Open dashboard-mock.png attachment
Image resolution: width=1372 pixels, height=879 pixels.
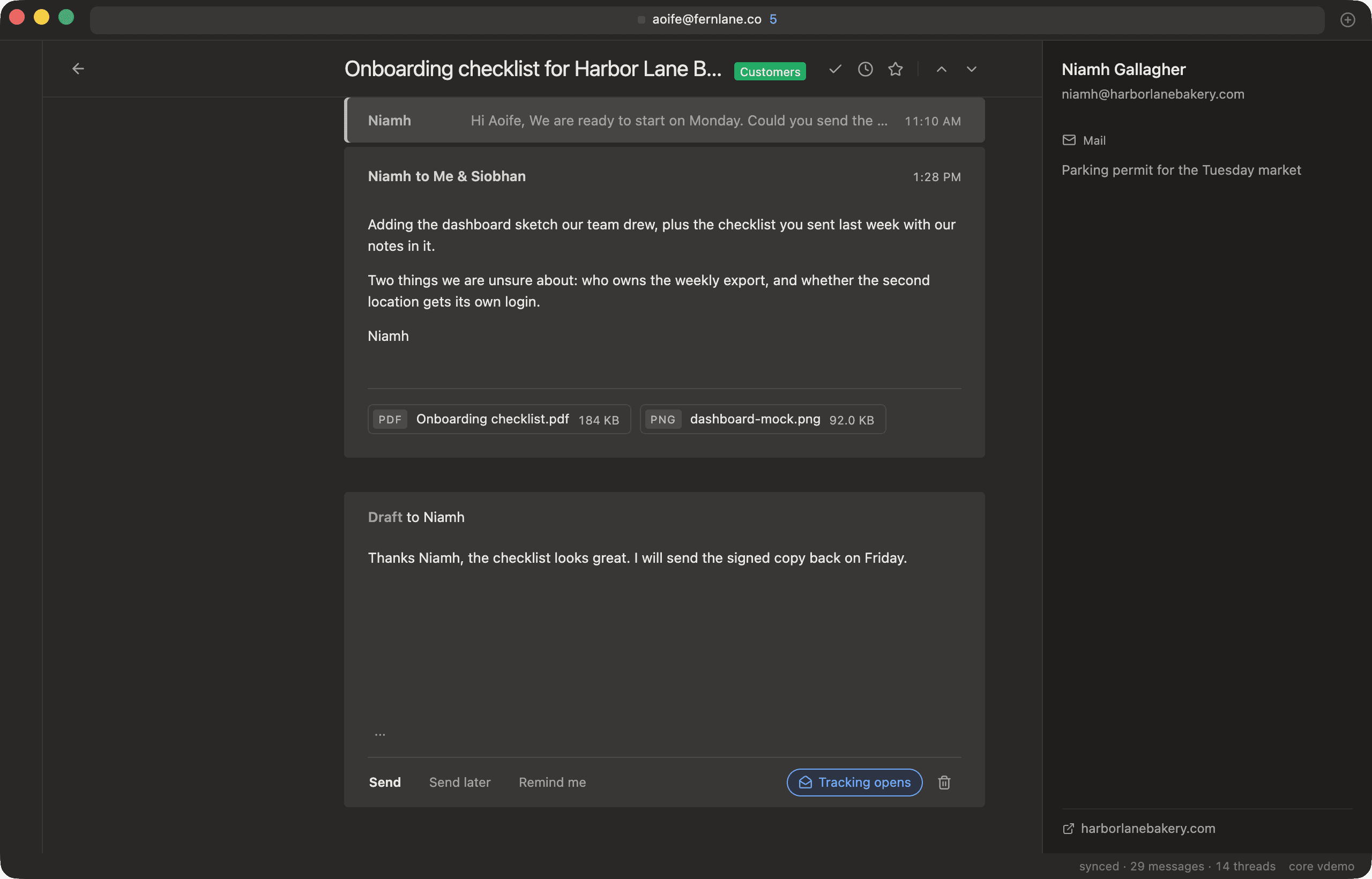(763, 420)
